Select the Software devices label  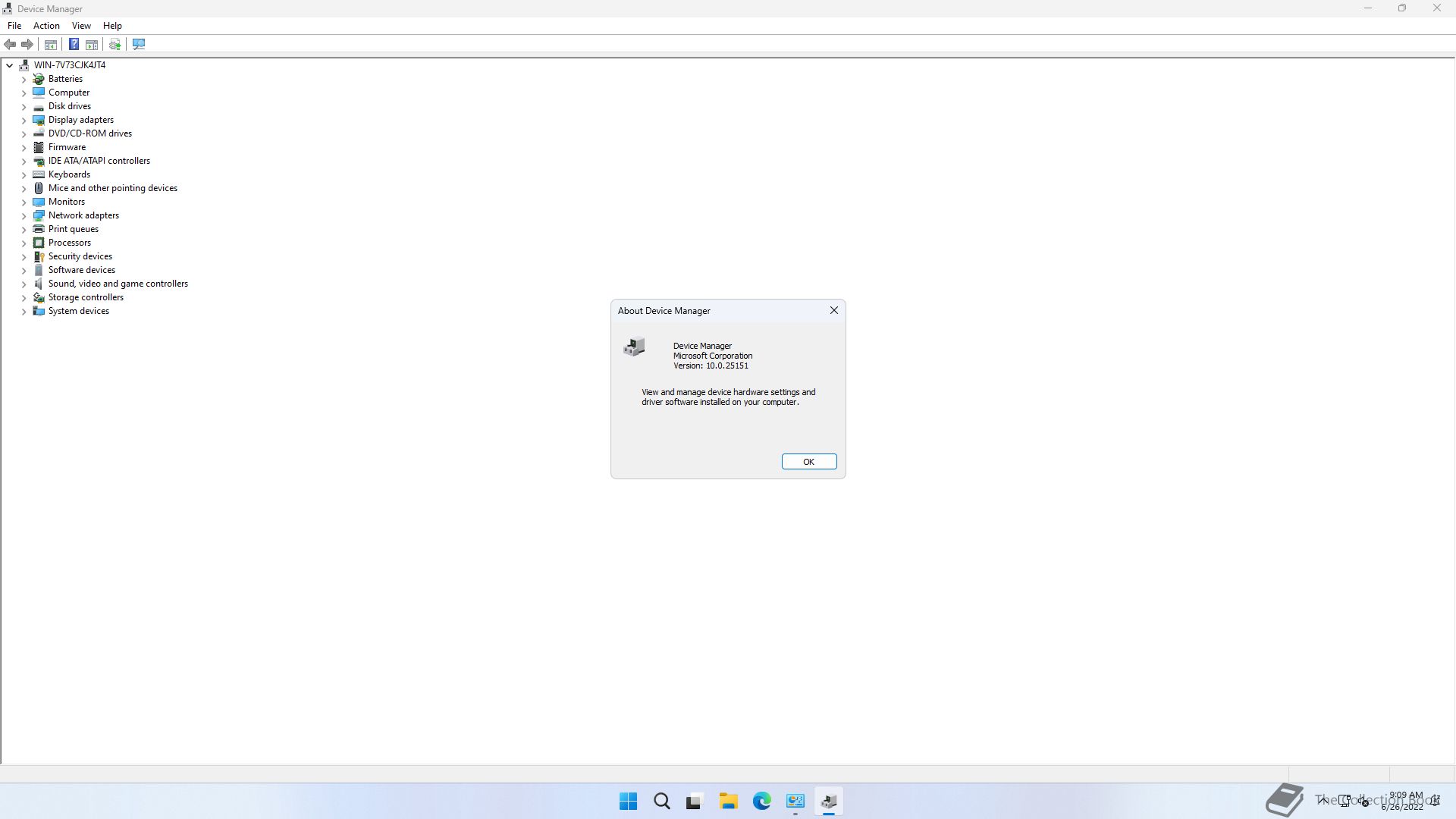[82, 270]
